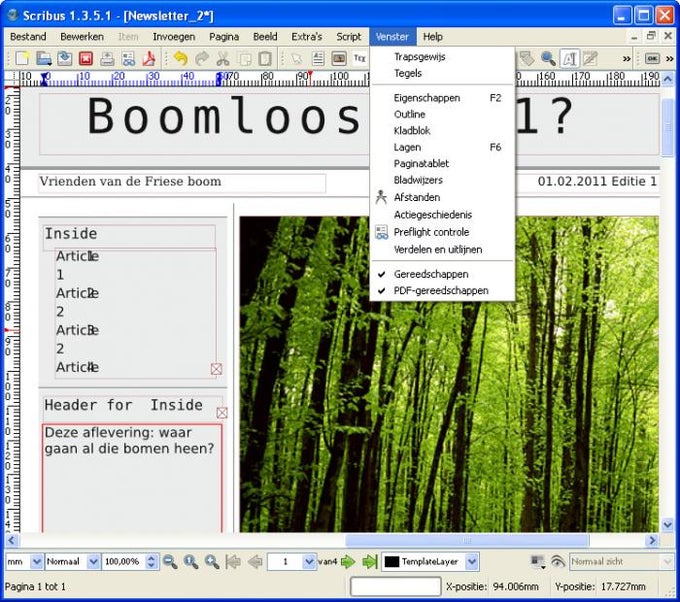Select Afstanden measurement entry

click(x=442, y=197)
